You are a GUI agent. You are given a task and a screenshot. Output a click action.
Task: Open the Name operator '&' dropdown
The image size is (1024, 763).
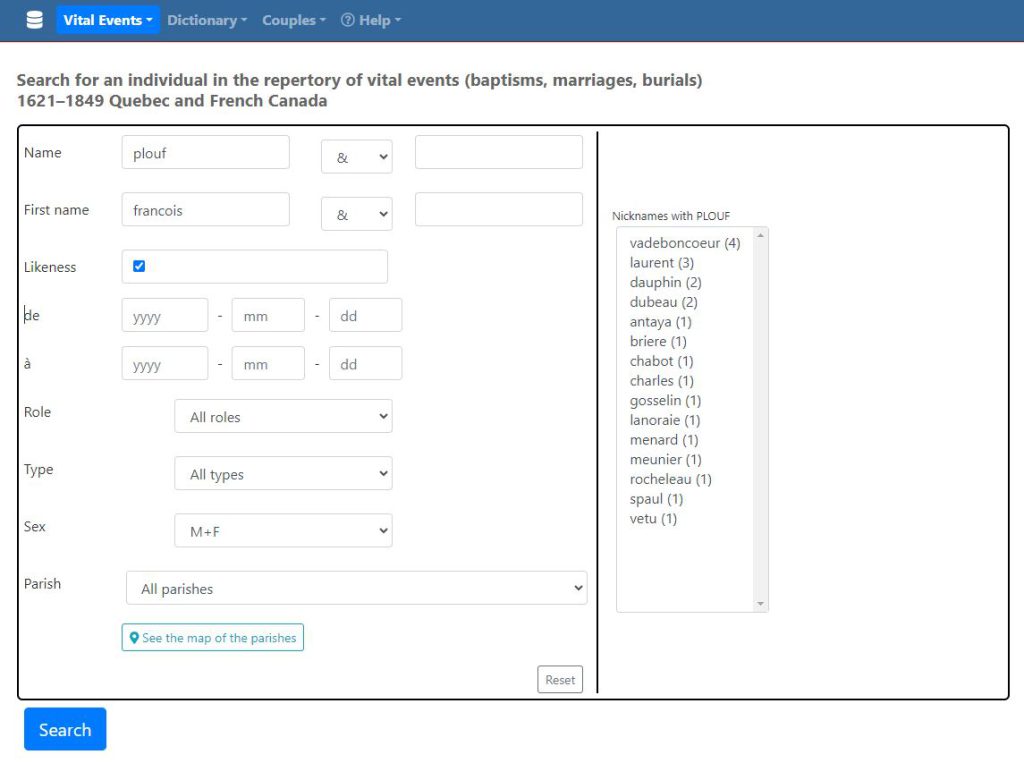click(x=357, y=157)
